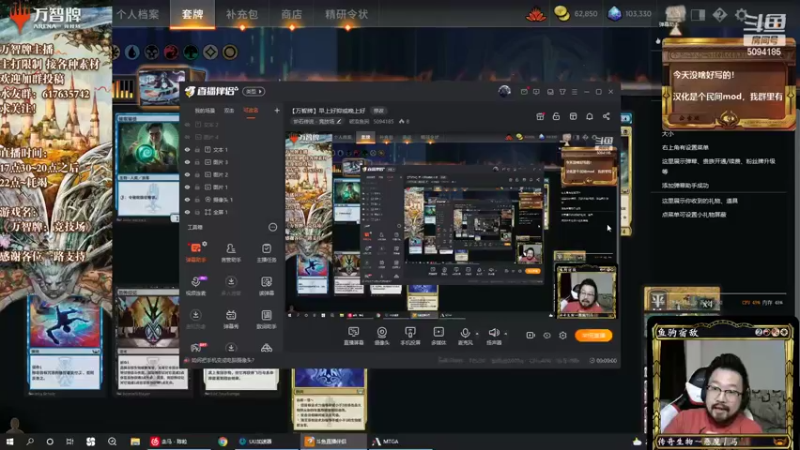Viewport: 800px width, 450px height.
Task: Click the green mana filter in MTG Arena
Action: click(191, 52)
